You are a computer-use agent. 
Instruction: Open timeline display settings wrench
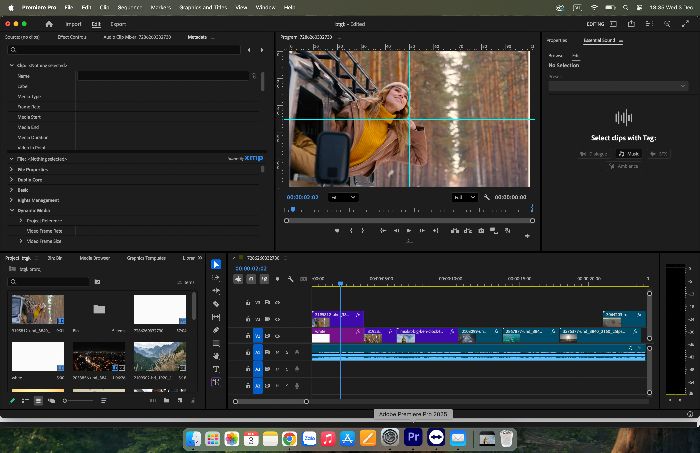pyautogui.click(x=291, y=279)
